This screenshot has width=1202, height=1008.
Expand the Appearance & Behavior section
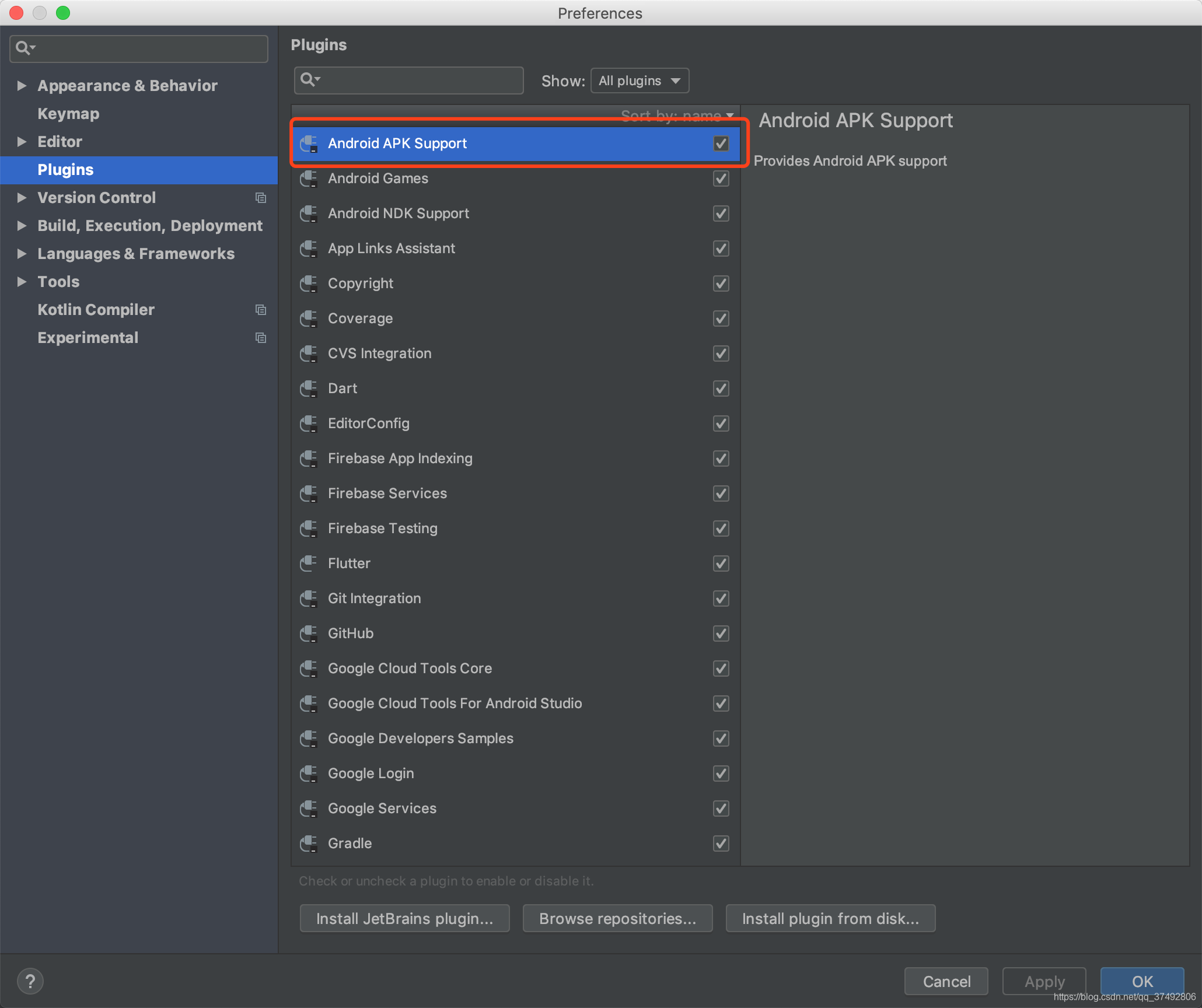point(22,85)
